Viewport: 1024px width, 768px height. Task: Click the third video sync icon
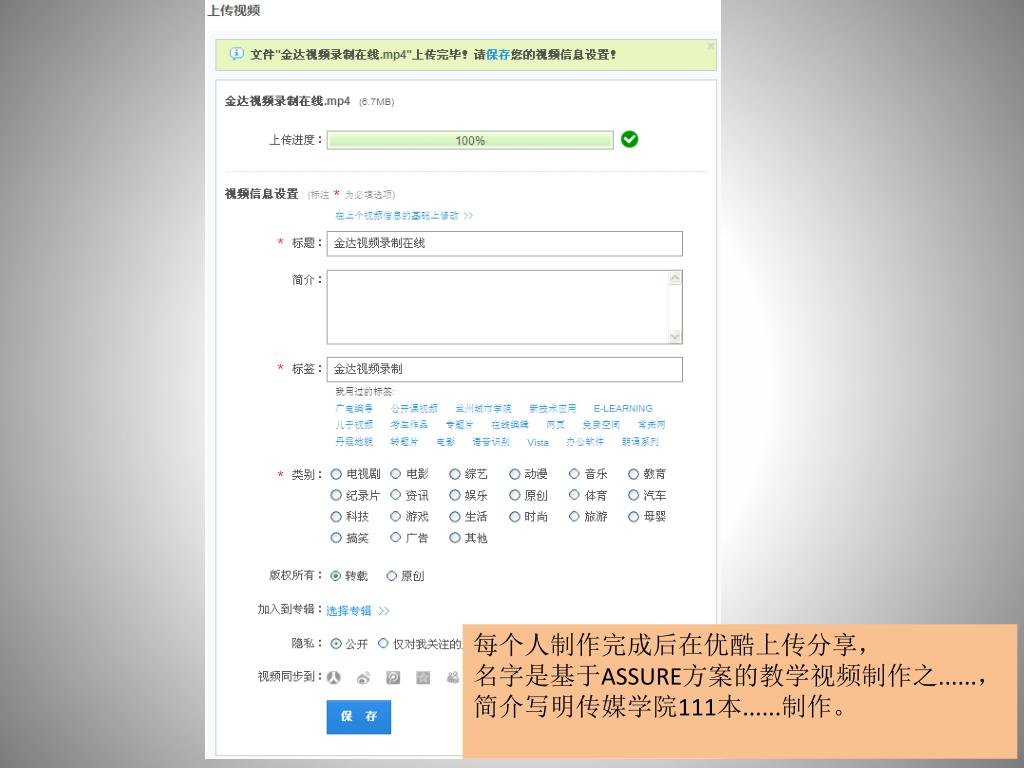click(393, 677)
